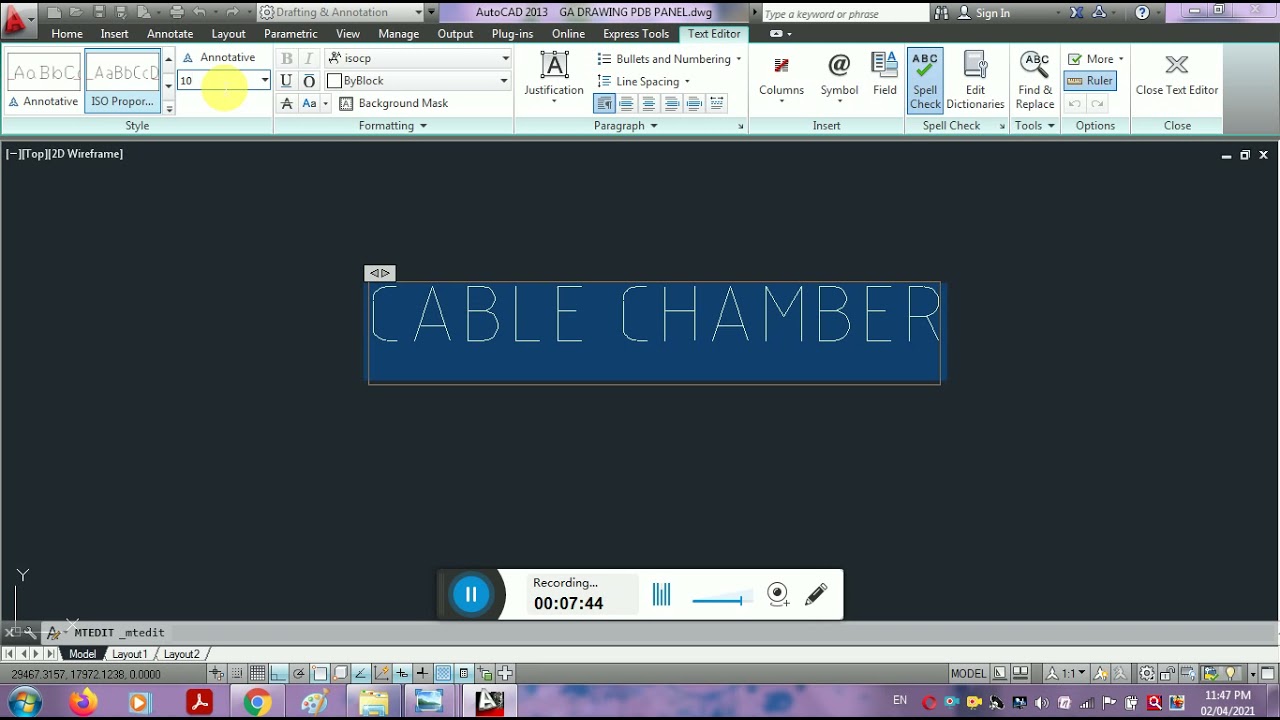Toggle the Ruler option

(1090, 81)
